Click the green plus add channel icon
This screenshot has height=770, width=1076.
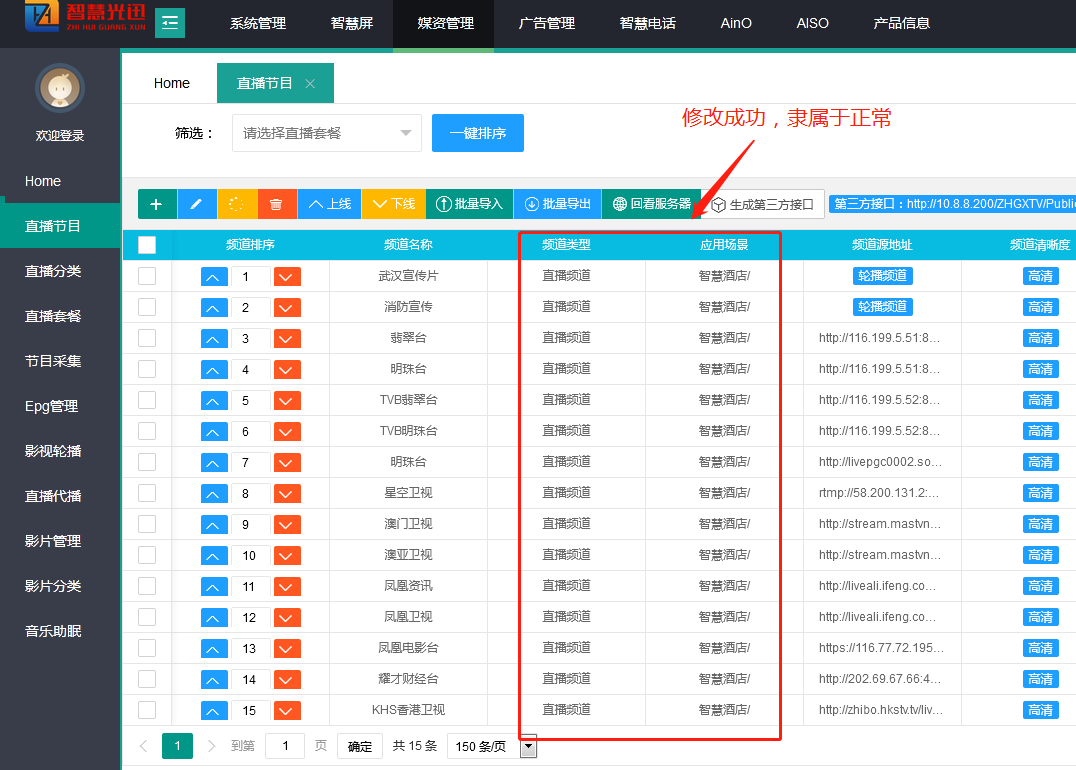157,204
